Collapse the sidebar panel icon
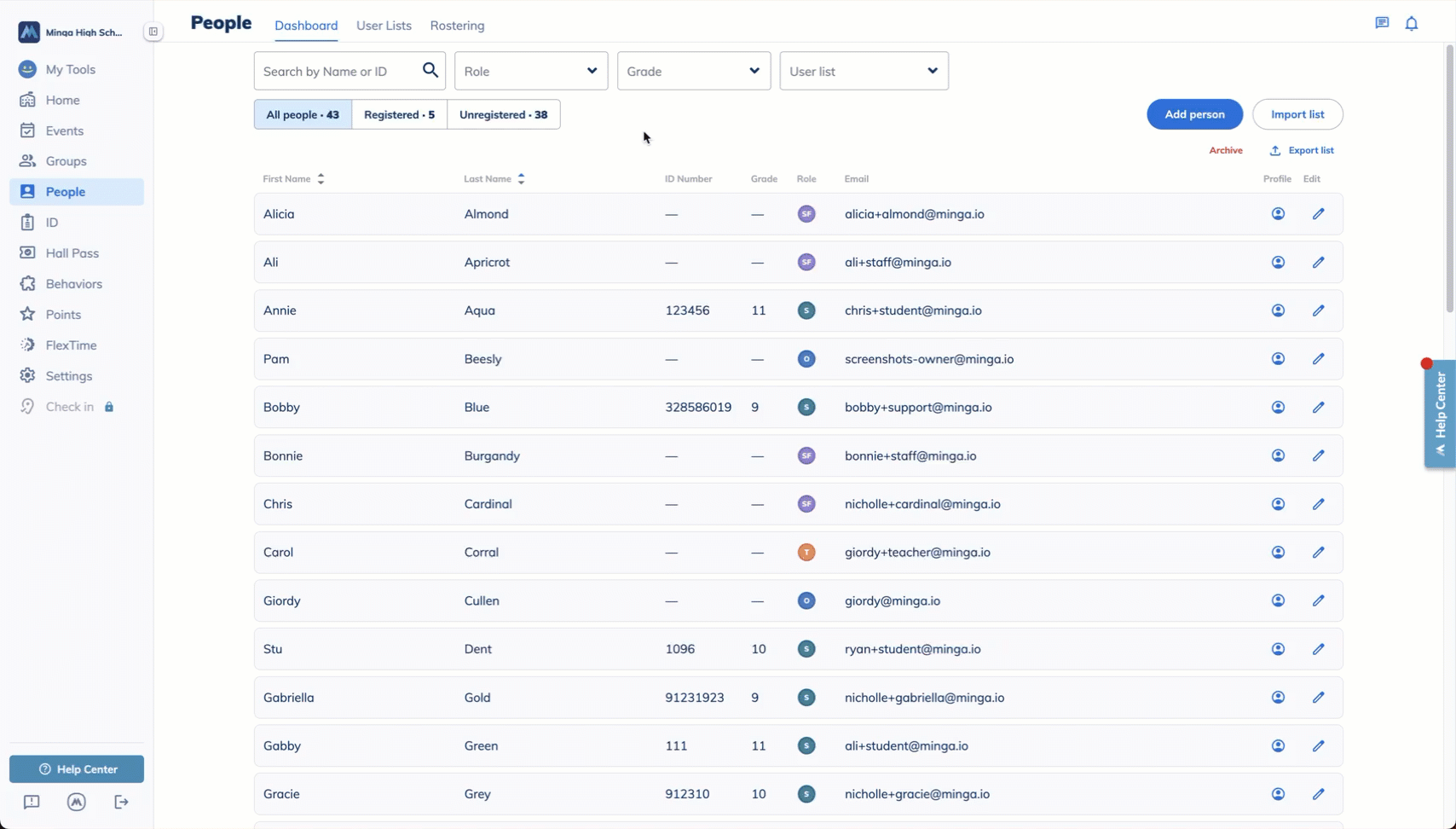This screenshot has height=829, width=1456. 153,32
